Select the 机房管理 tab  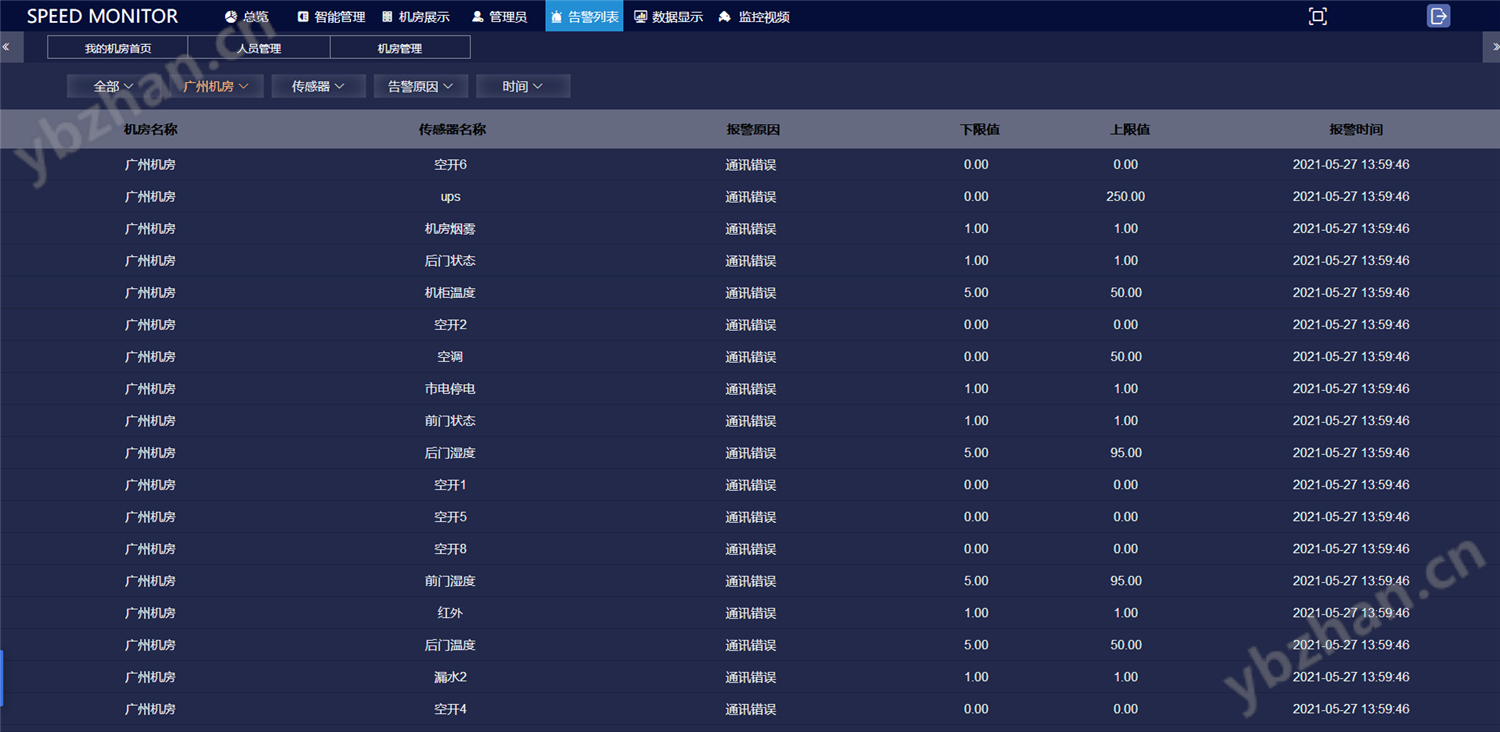coord(400,48)
